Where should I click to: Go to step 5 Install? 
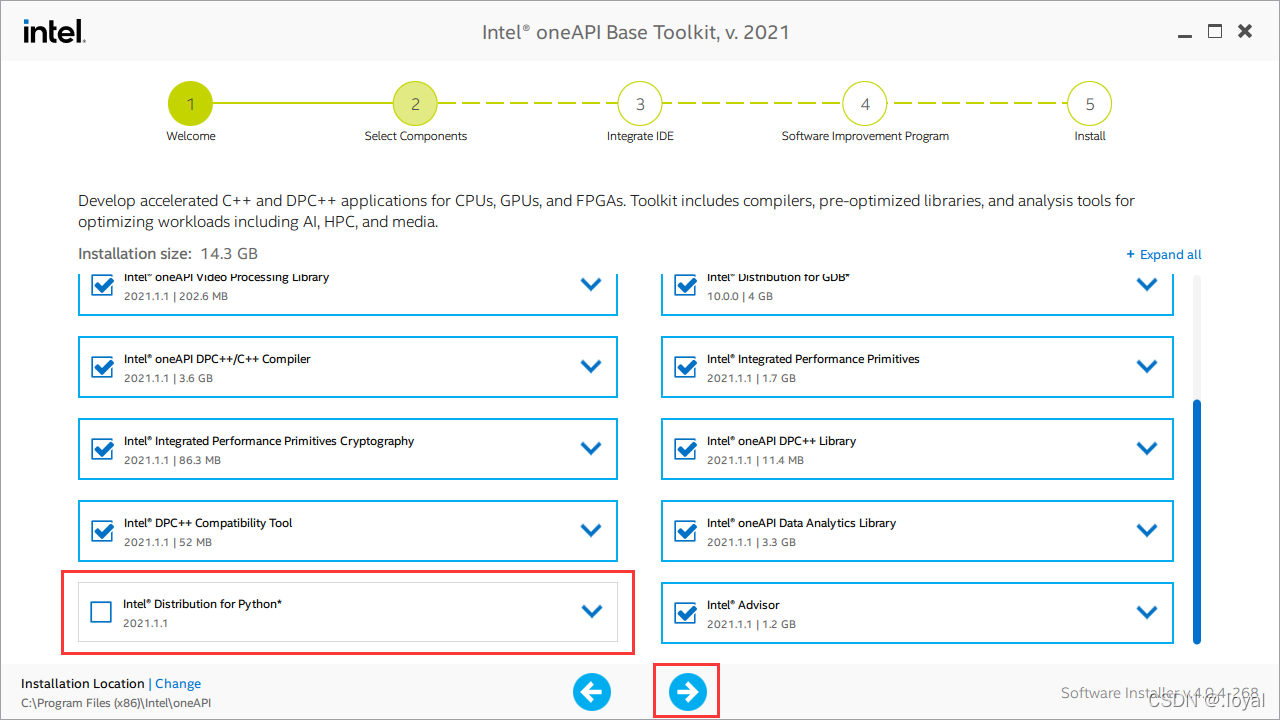[x=1090, y=103]
